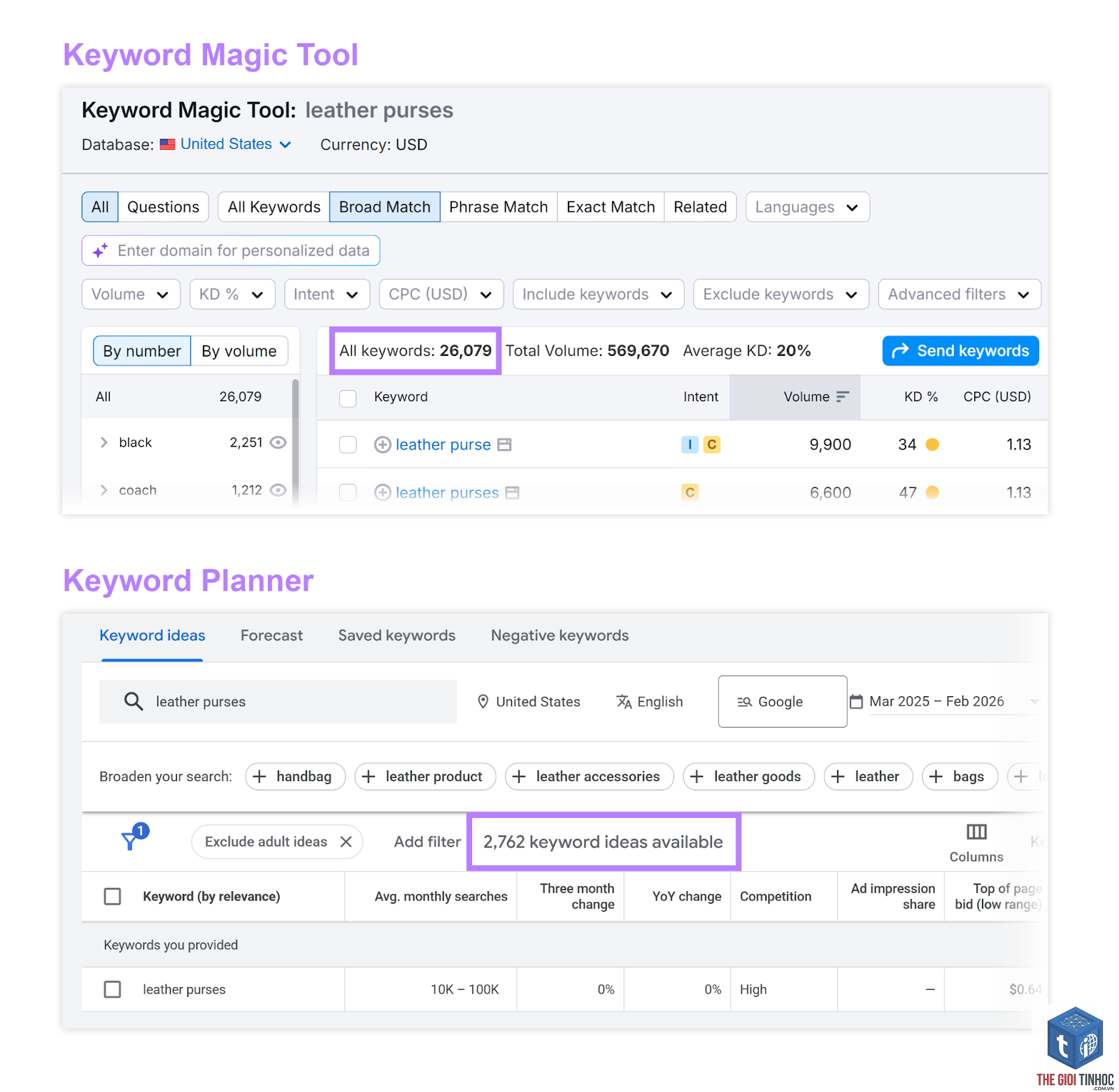The image size is (1119, 1092).
Task: Open the Advanced filters dropdown
Action: 960,294
